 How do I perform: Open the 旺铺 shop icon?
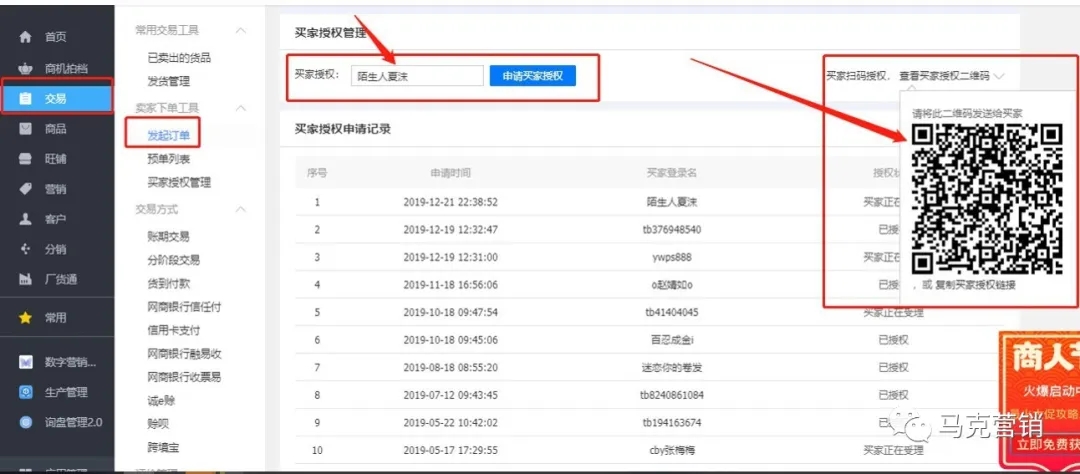26,159
